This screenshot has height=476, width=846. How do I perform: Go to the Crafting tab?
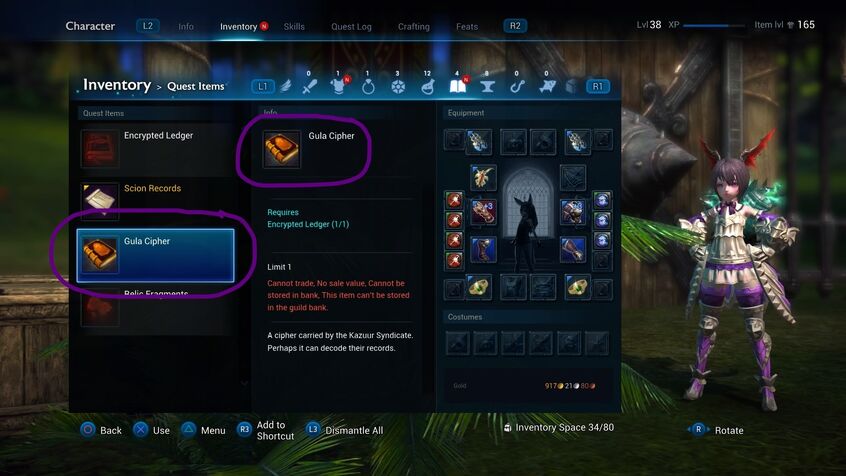[x=414, y=26]
